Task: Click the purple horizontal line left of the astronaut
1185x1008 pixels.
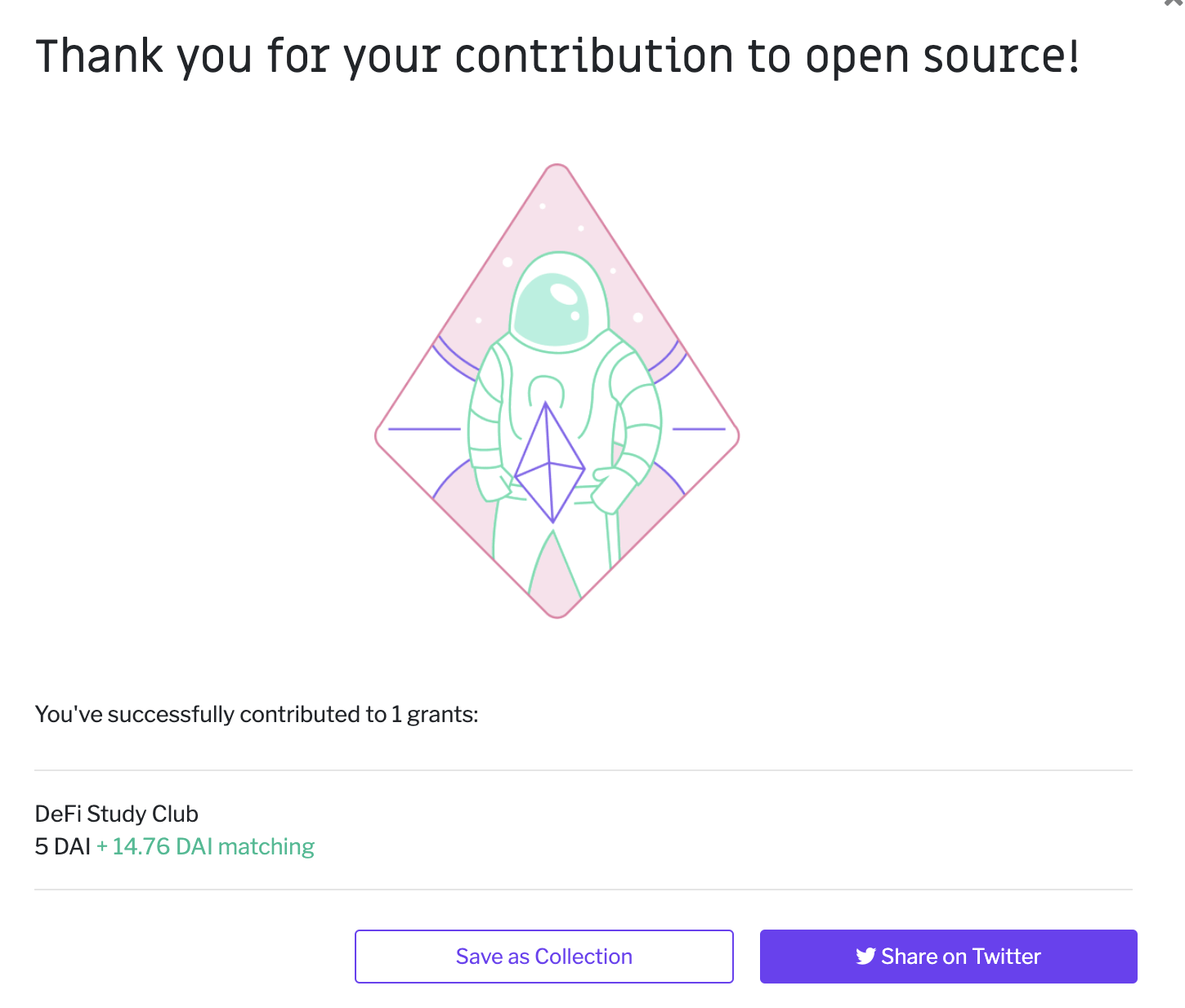Action: pos(423,429)
